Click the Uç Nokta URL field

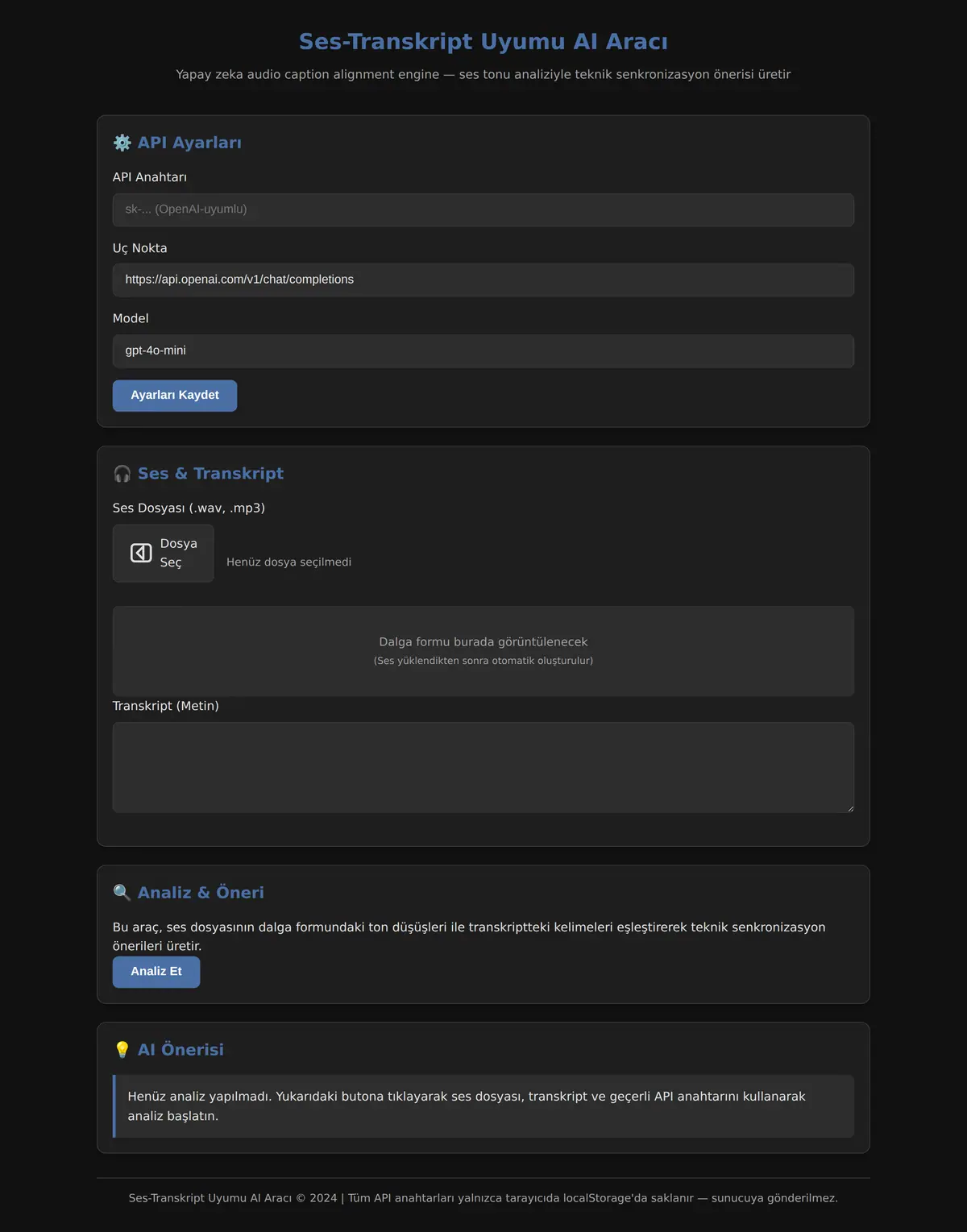483,280
